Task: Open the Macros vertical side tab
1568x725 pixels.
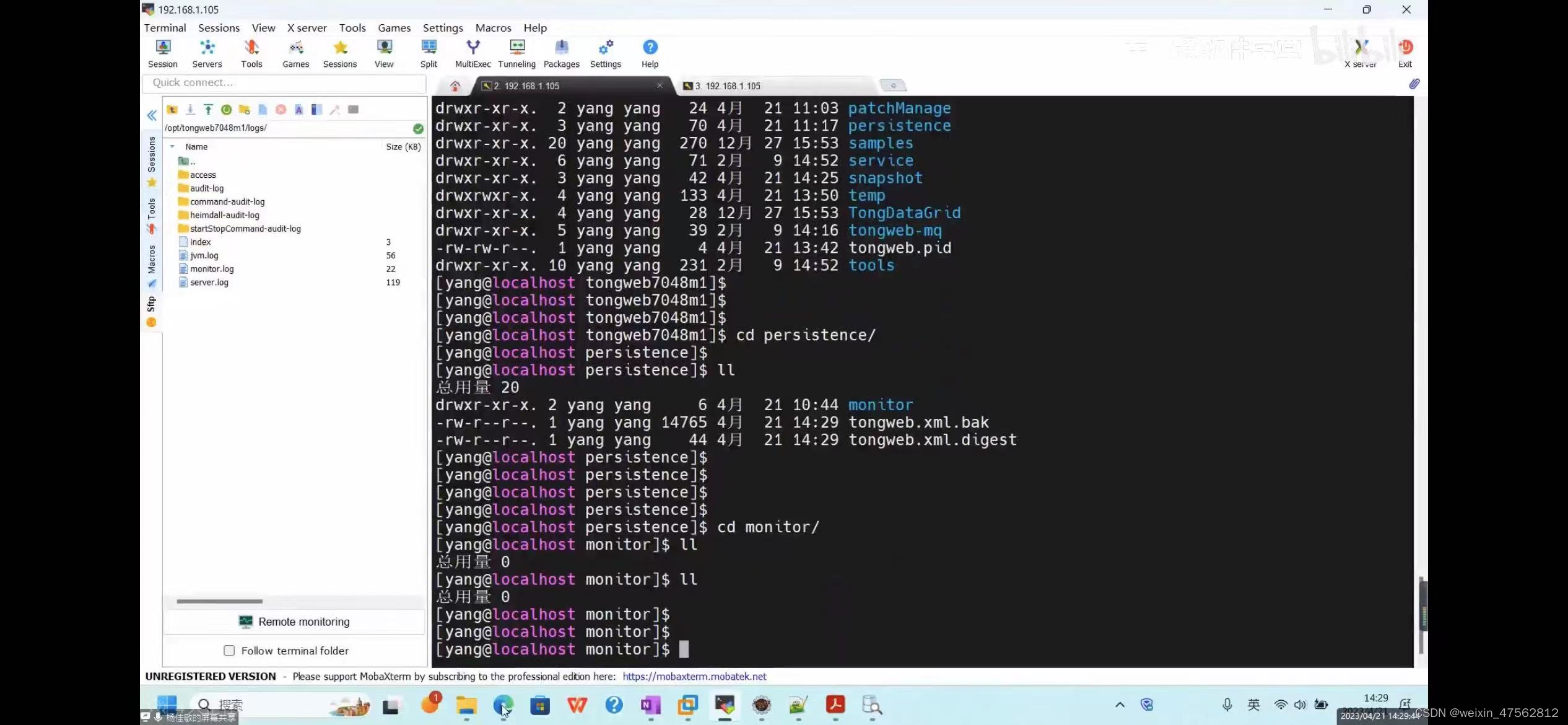Action: coord(152,260)
